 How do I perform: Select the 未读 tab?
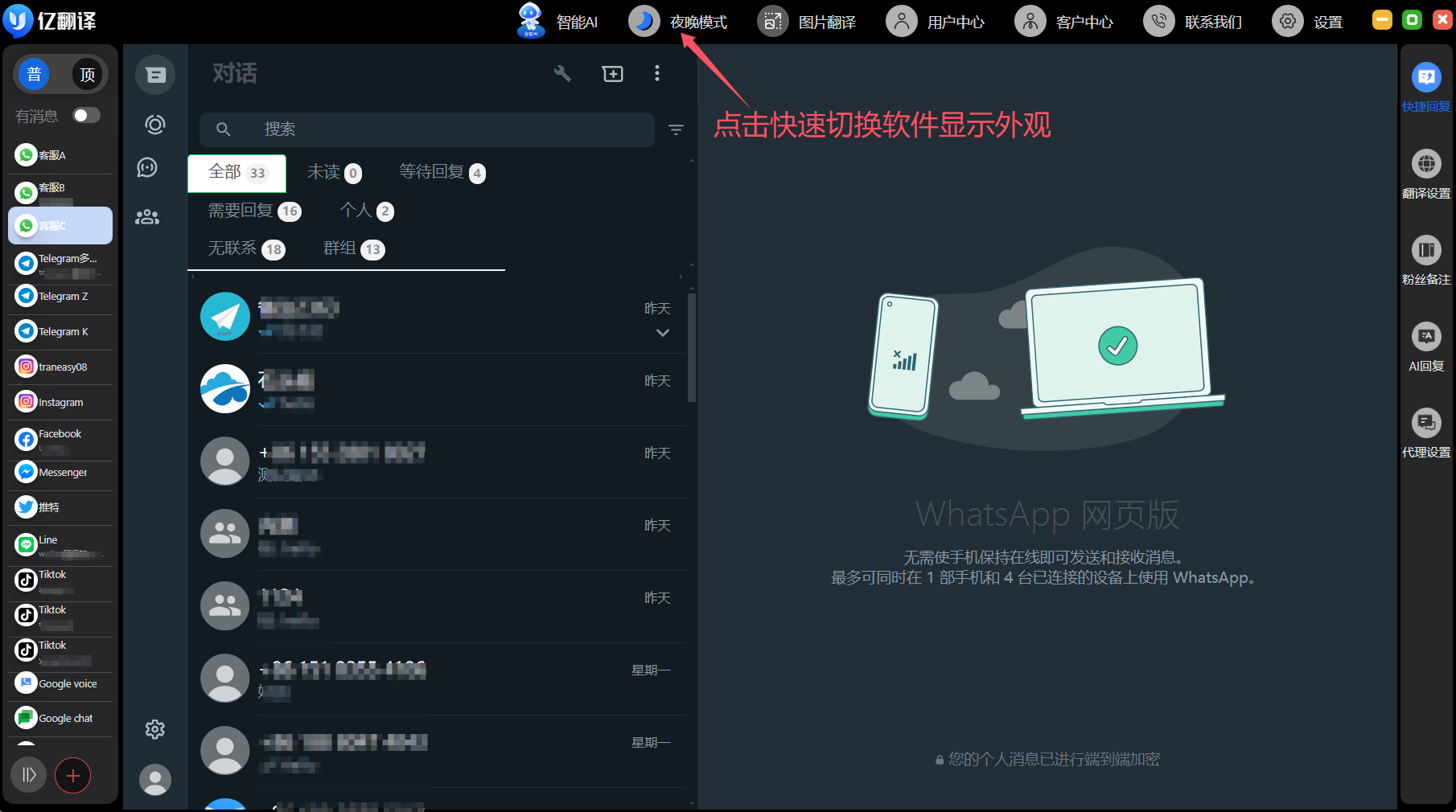click(334, 172)
